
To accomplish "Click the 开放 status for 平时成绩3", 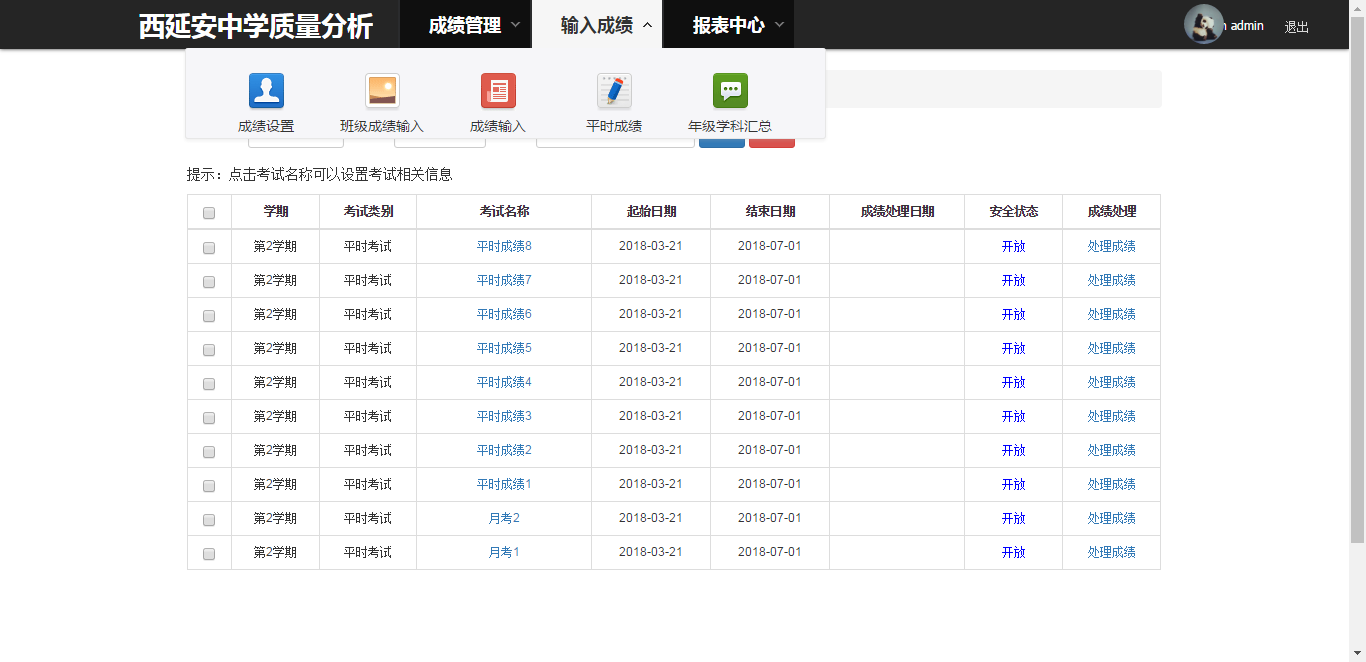I will (1013, 416).
